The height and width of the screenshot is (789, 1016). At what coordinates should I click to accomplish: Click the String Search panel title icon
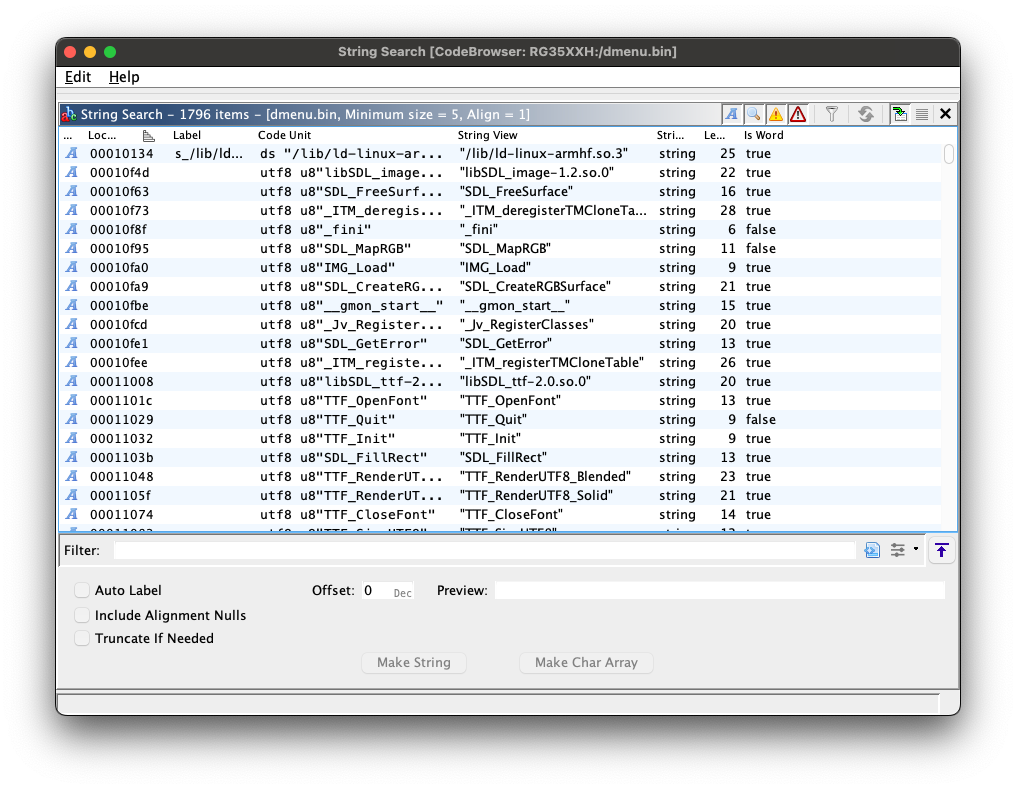point(69,115)
